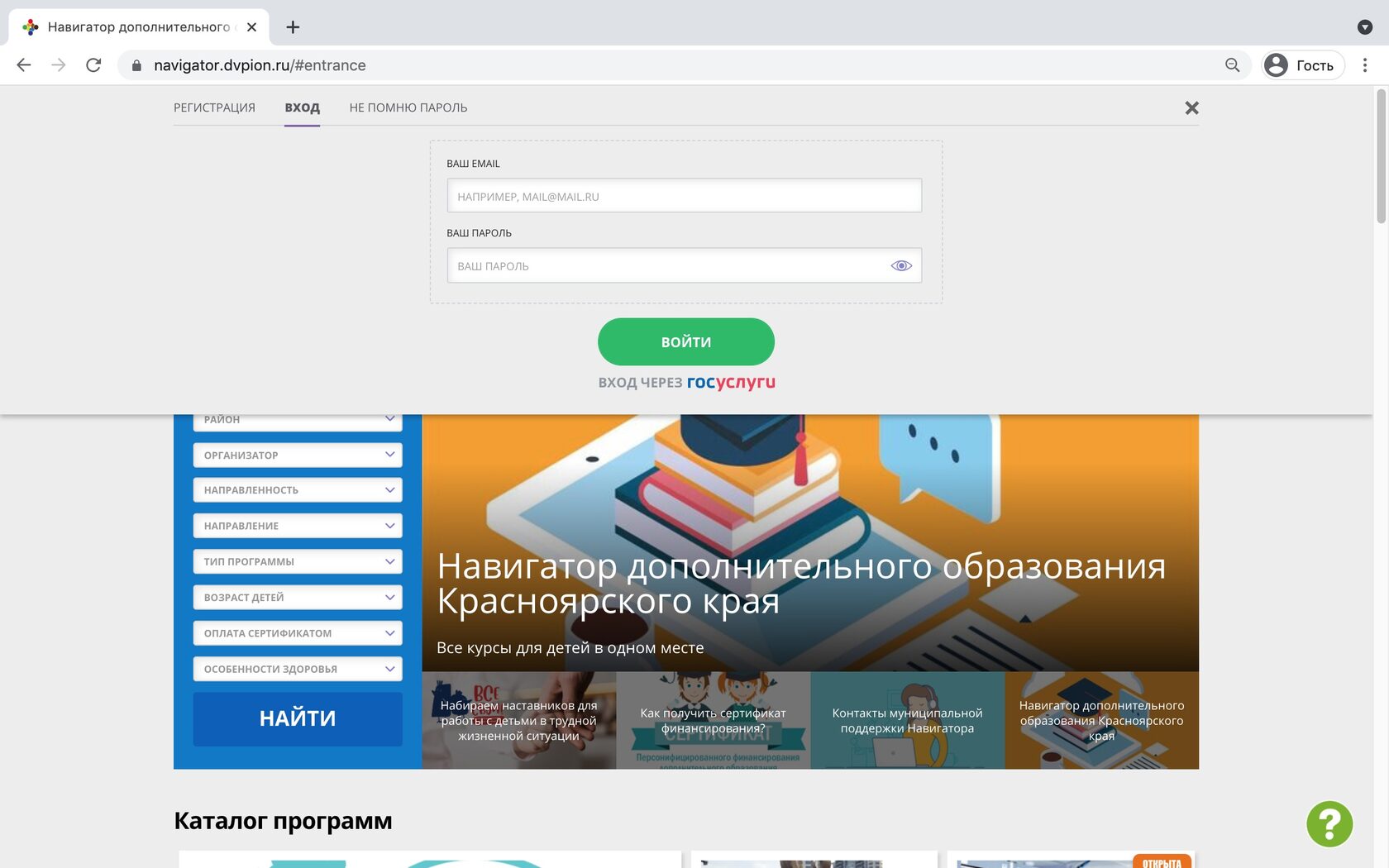Click the tab search dropdown arrow
The height and width of the screenshot is (868, 1389).
pos(1365,27)
